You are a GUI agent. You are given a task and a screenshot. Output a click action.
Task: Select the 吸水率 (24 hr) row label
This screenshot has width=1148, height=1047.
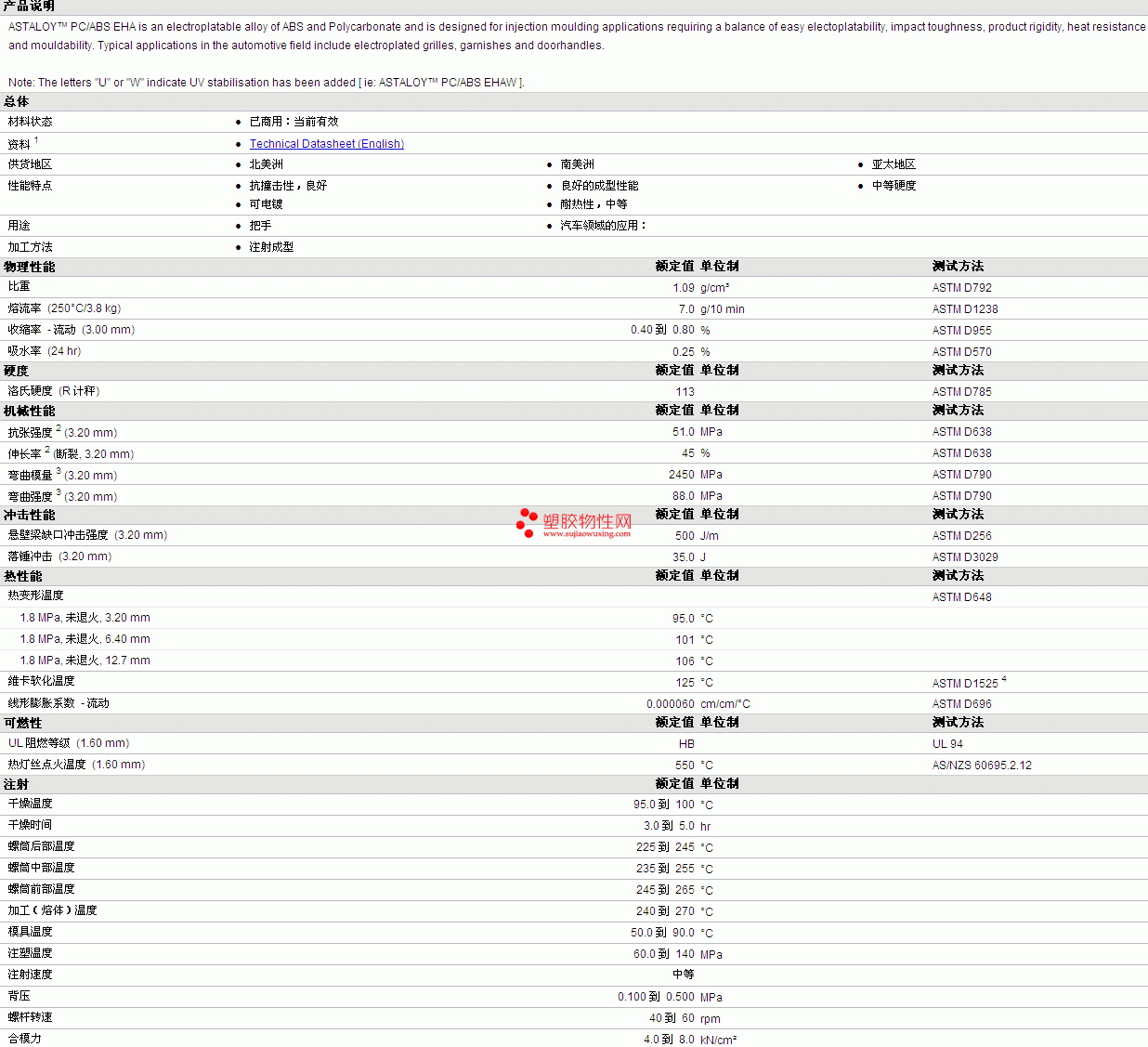(x=45, y=351)
